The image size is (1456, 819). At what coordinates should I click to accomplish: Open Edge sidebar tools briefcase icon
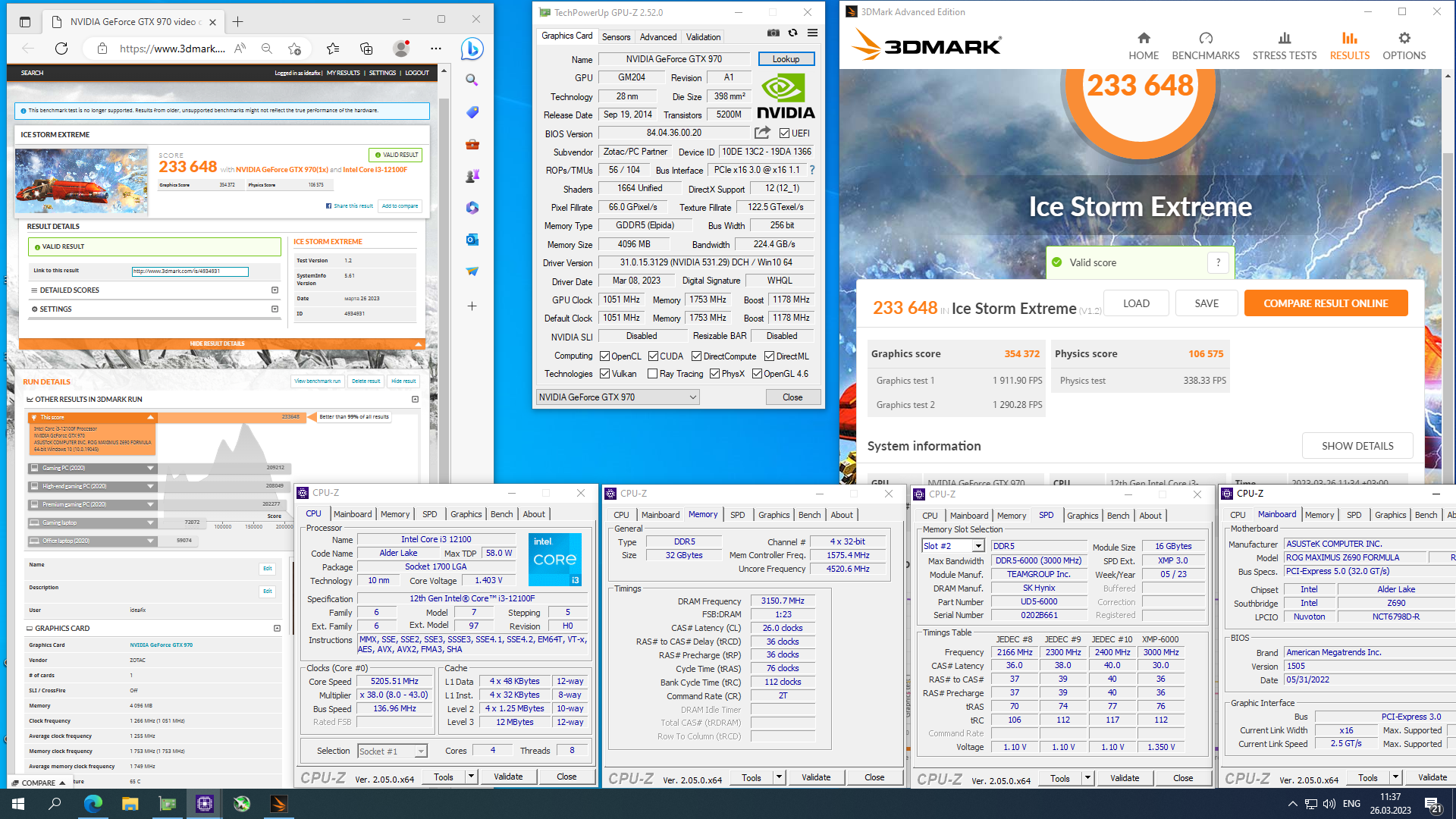(x=472, y=144)
